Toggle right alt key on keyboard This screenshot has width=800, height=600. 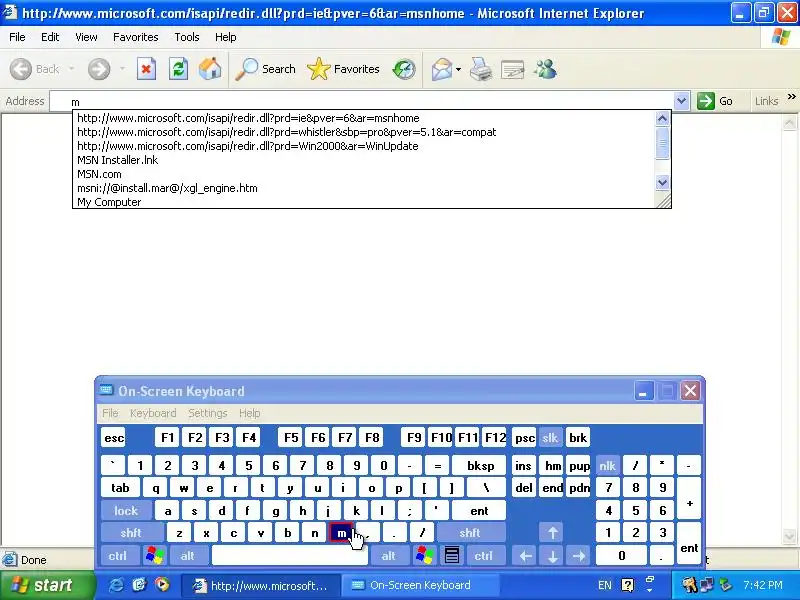389,555
